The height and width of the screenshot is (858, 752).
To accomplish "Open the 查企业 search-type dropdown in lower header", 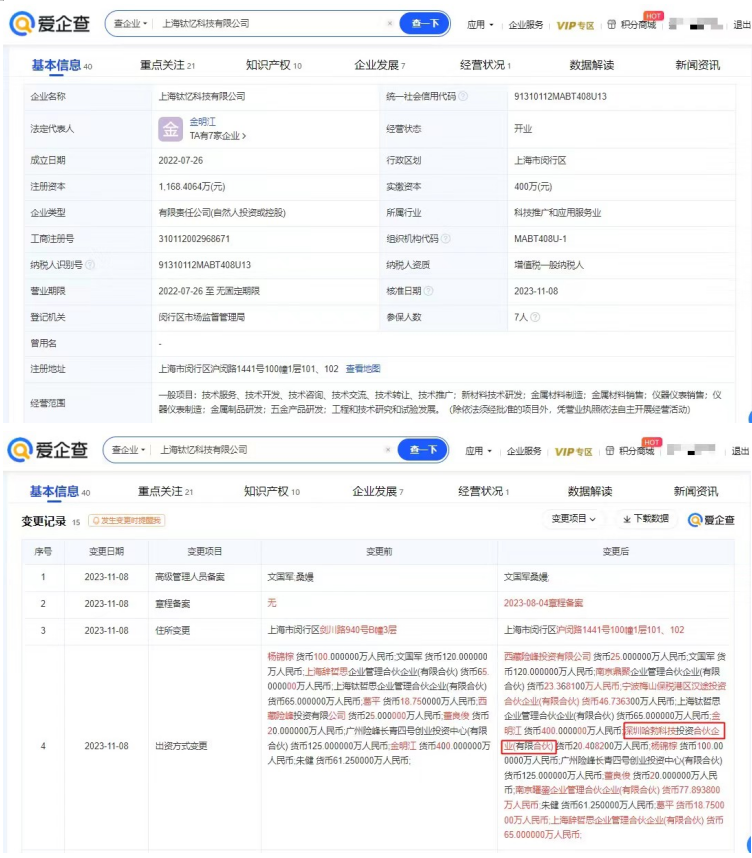I will pyautogui.click(x=128, y=450).
